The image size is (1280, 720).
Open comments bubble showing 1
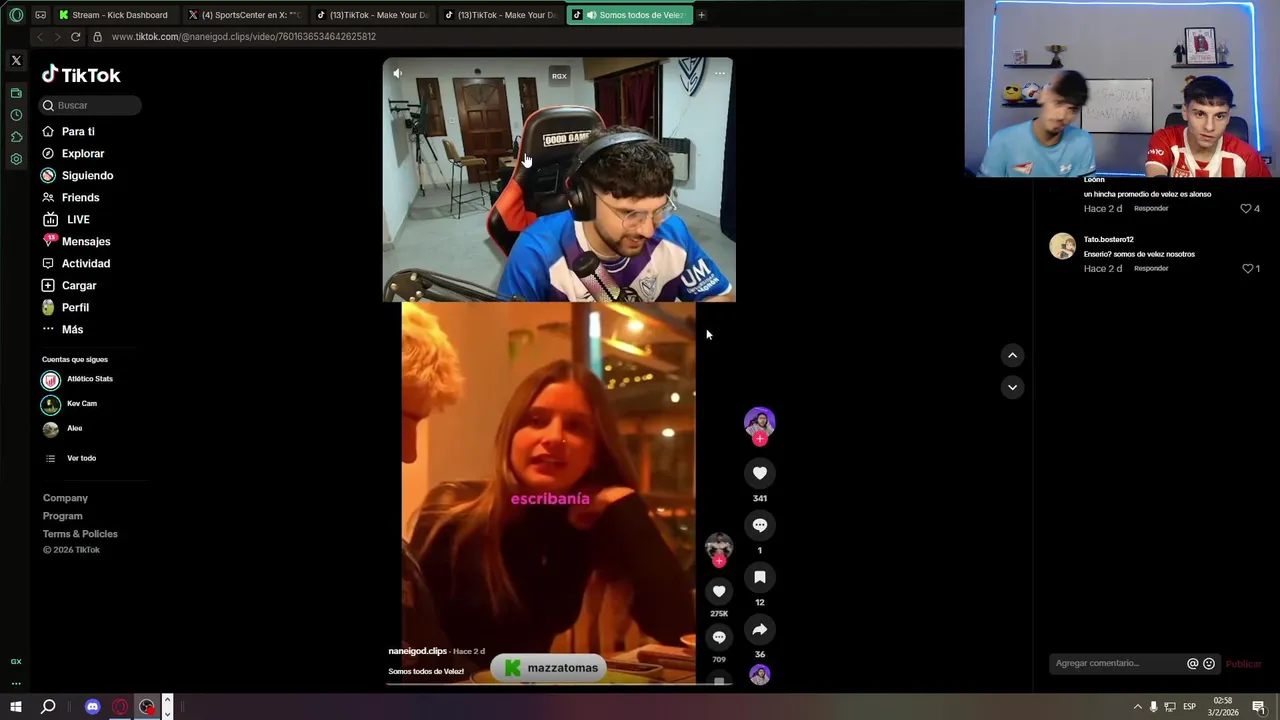pyautogui.click(x=760, y=525)
